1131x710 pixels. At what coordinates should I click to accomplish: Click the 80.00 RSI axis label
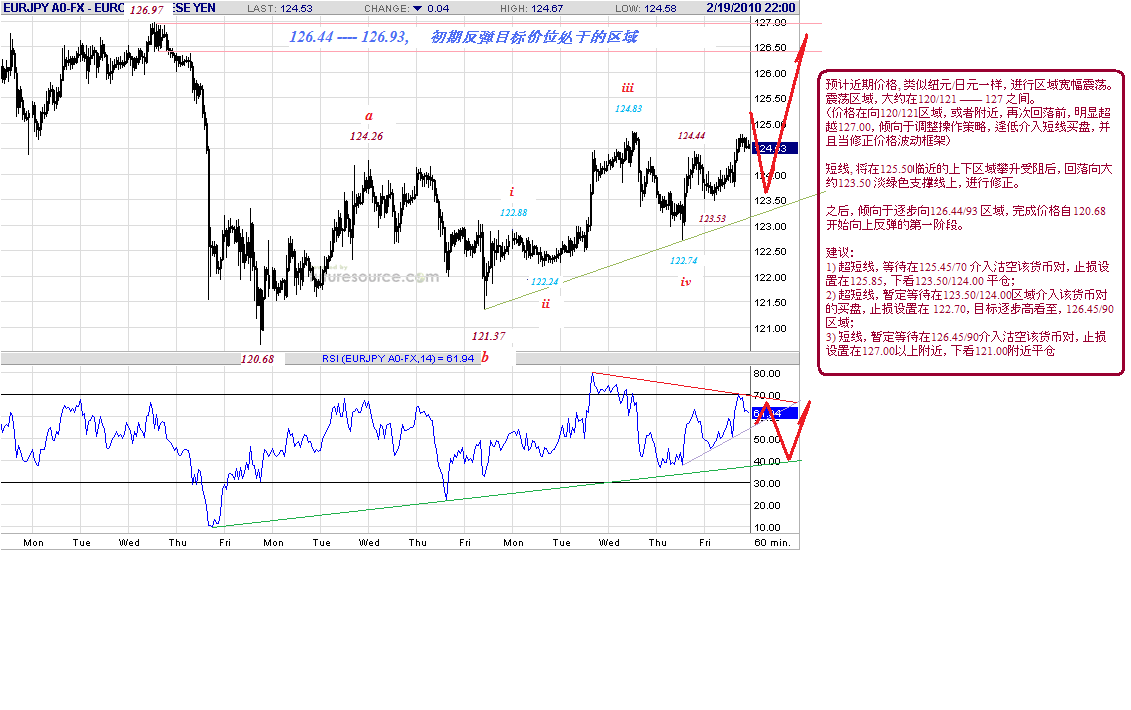click(767, 374)
